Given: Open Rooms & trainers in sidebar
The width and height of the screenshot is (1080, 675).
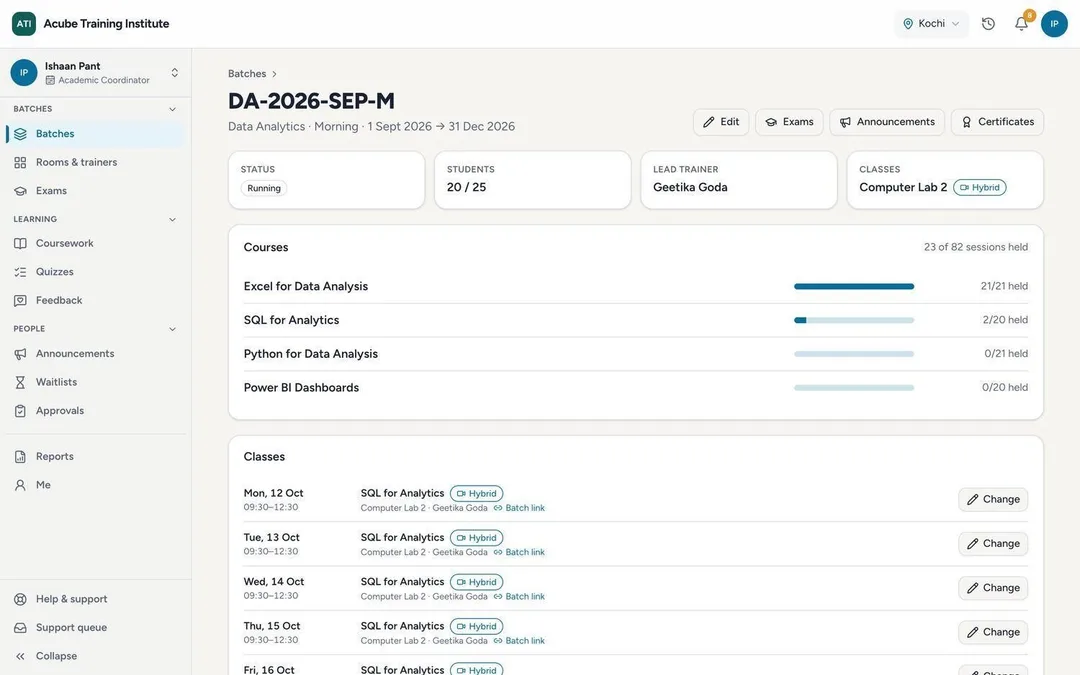Looking at the screenshot, I should [x=95, y=162].
